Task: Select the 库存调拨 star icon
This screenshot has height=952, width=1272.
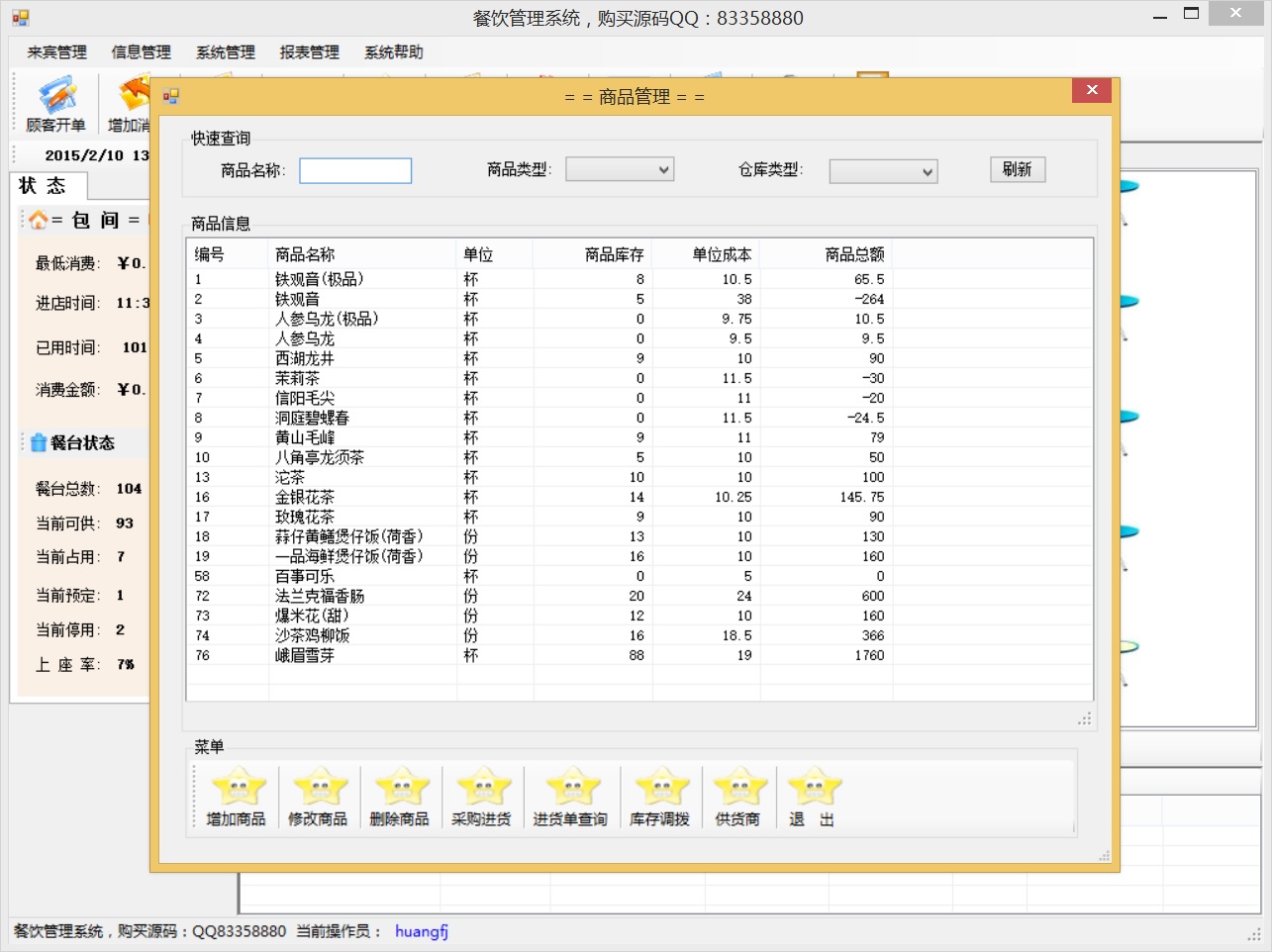Action: tap(660, 790)
